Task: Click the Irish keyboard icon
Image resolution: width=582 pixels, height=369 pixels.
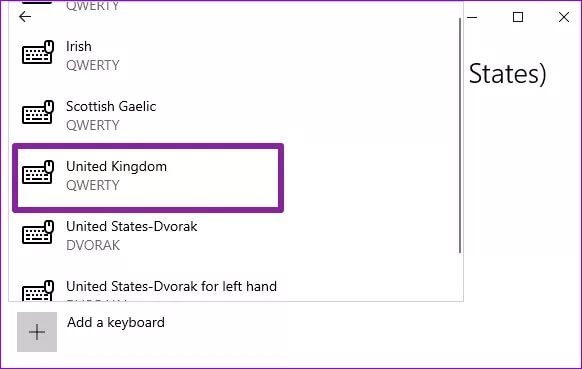Action: [38, 52]
